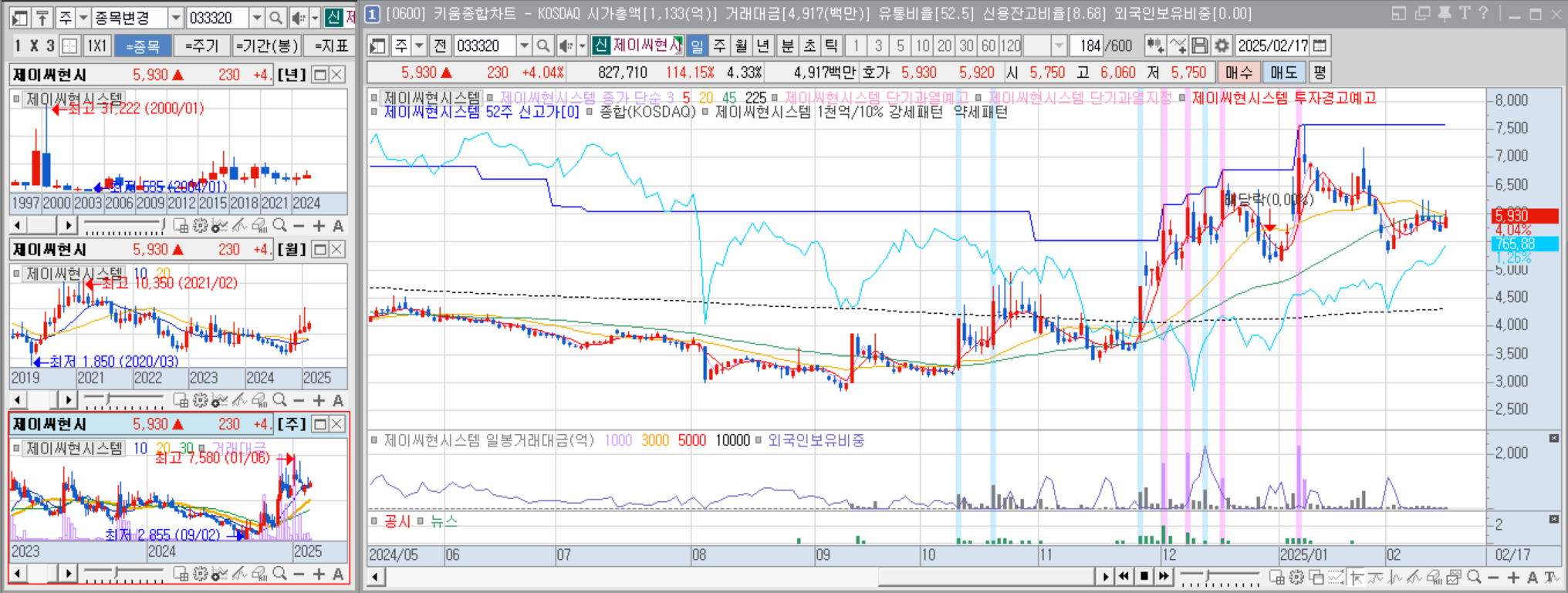This screenshot has width=1568, height=593.
Task: Click the grid layout icon next to 1 X 3
Action: [69, 45]
